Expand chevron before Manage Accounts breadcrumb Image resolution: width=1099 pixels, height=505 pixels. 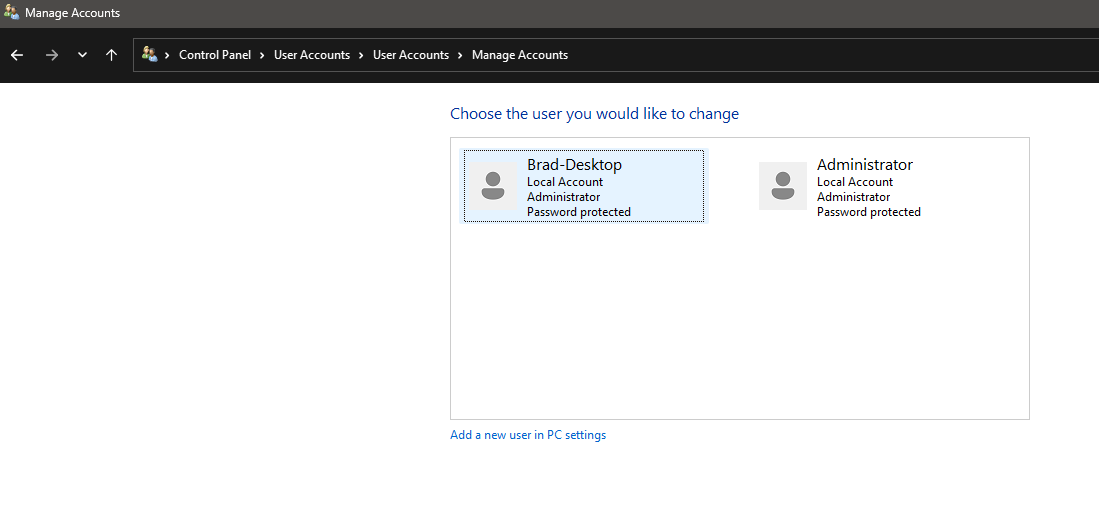pyautogui.click(x=460, y=55)
